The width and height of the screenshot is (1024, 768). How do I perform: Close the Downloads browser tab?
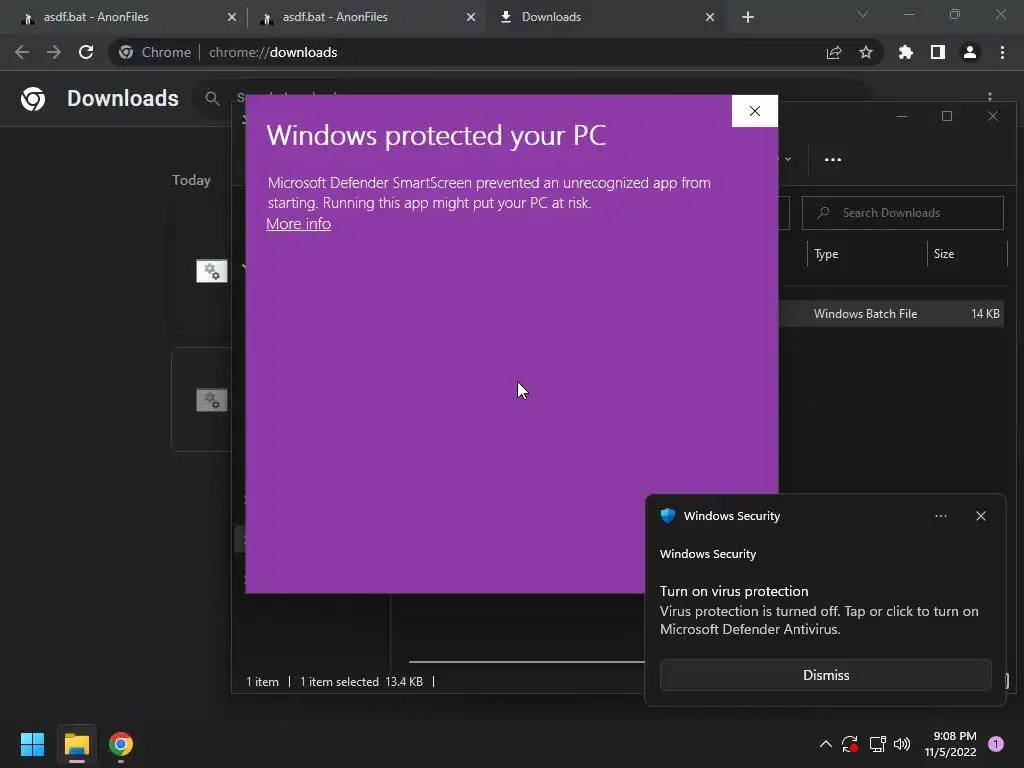(710, 17)
